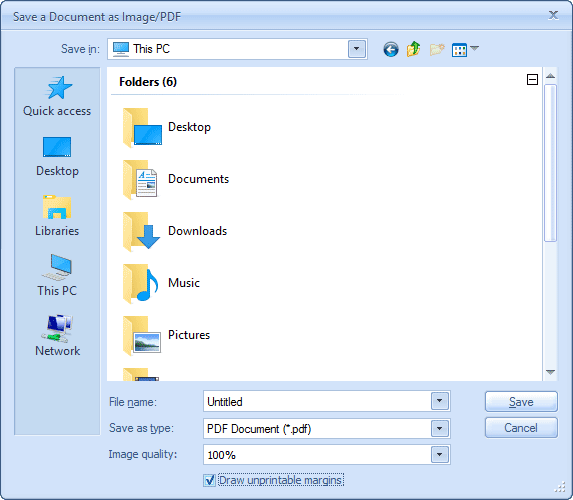This screenshot has width=573, height=500.
Task: Click the Create New Folder icon
Action: (437, 49)
